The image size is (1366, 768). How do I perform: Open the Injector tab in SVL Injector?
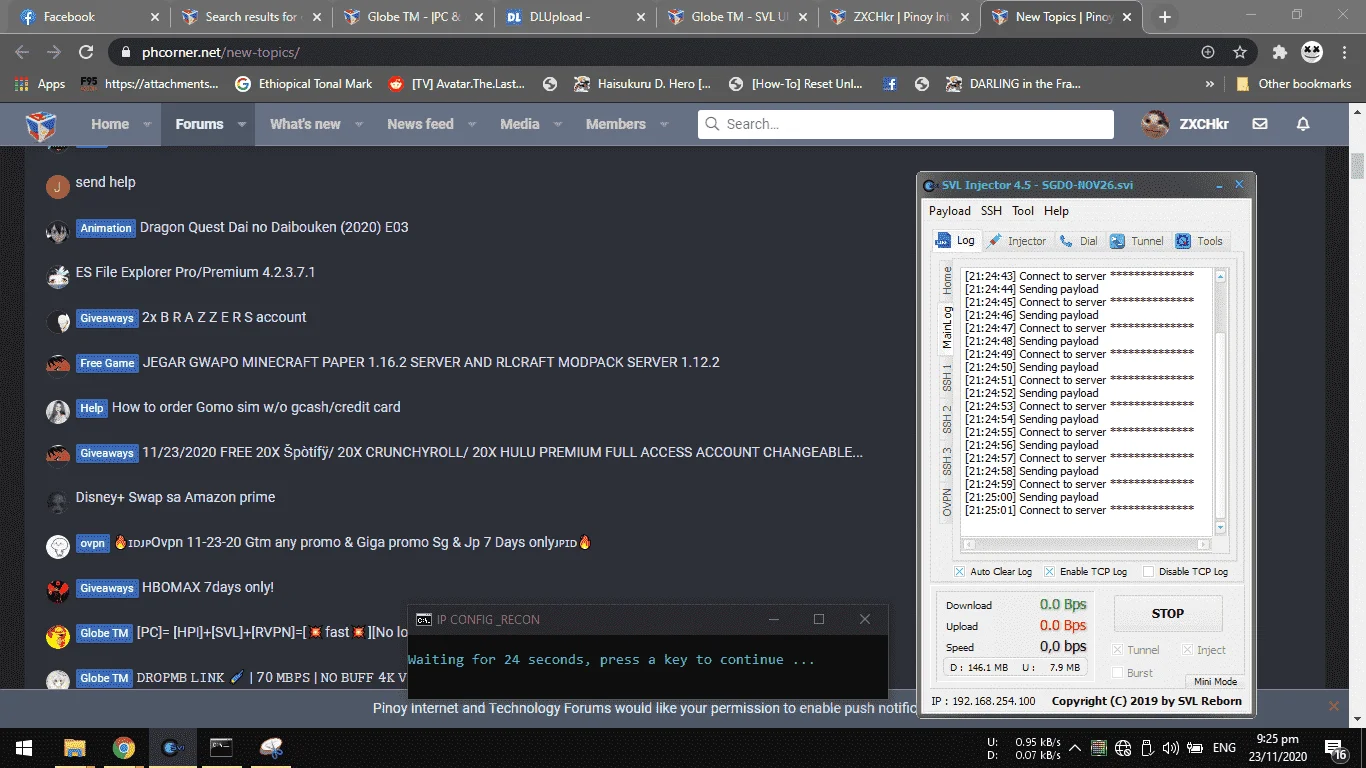point(1017,241)
